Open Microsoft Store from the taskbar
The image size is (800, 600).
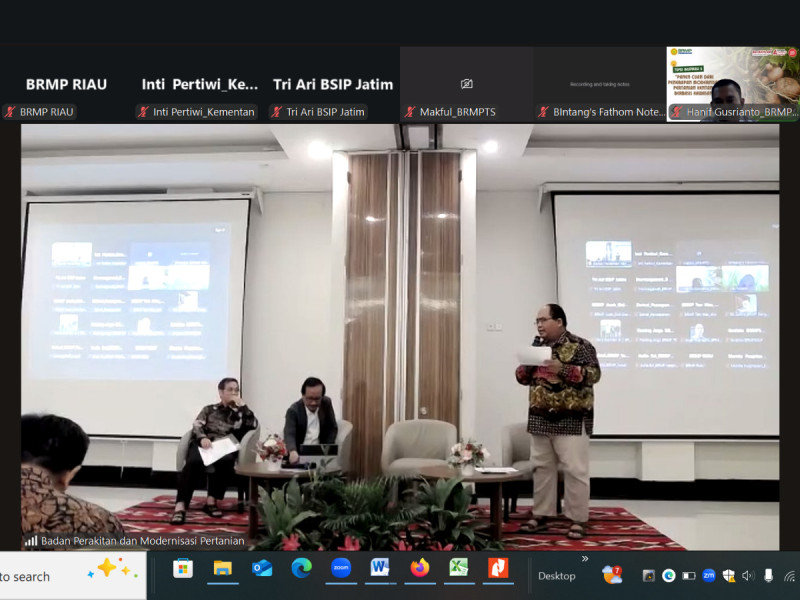pyautogui.click(x=183, y=568)
